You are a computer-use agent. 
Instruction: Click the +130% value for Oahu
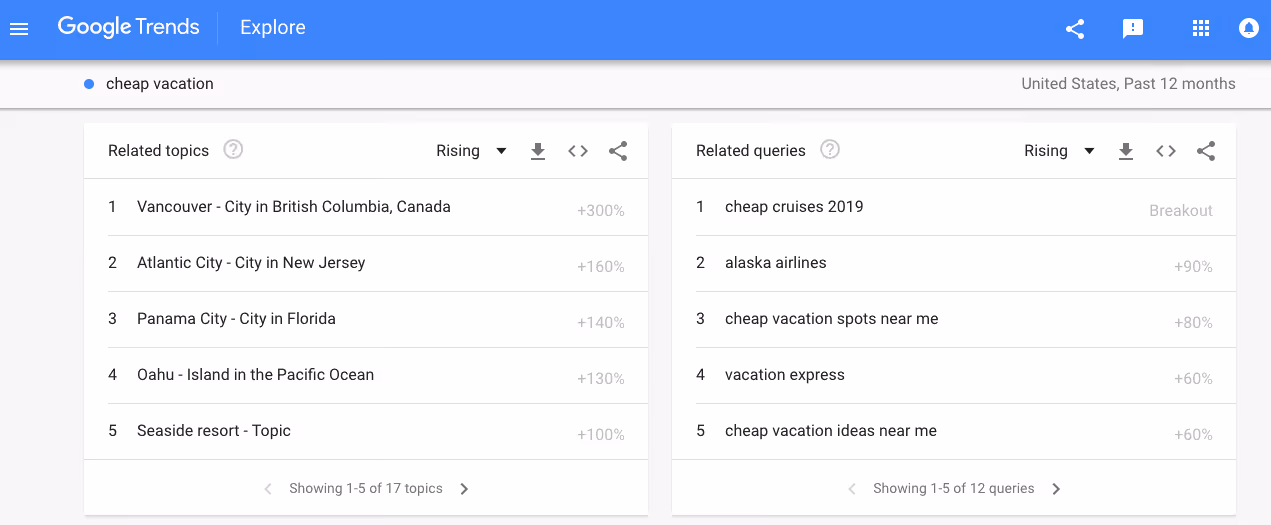[601, 379]
